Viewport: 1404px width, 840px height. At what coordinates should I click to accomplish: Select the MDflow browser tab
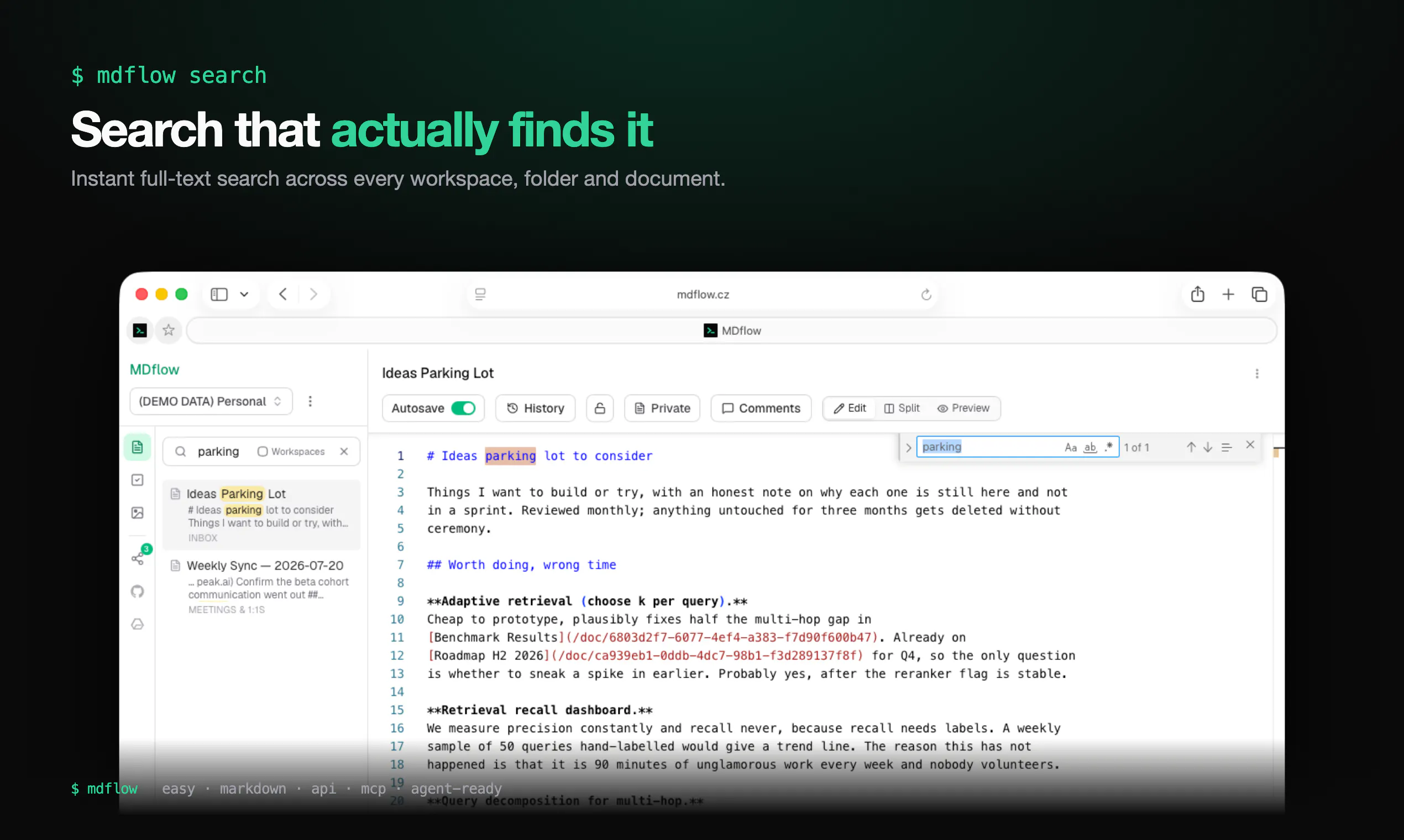[x=731, y=330]
